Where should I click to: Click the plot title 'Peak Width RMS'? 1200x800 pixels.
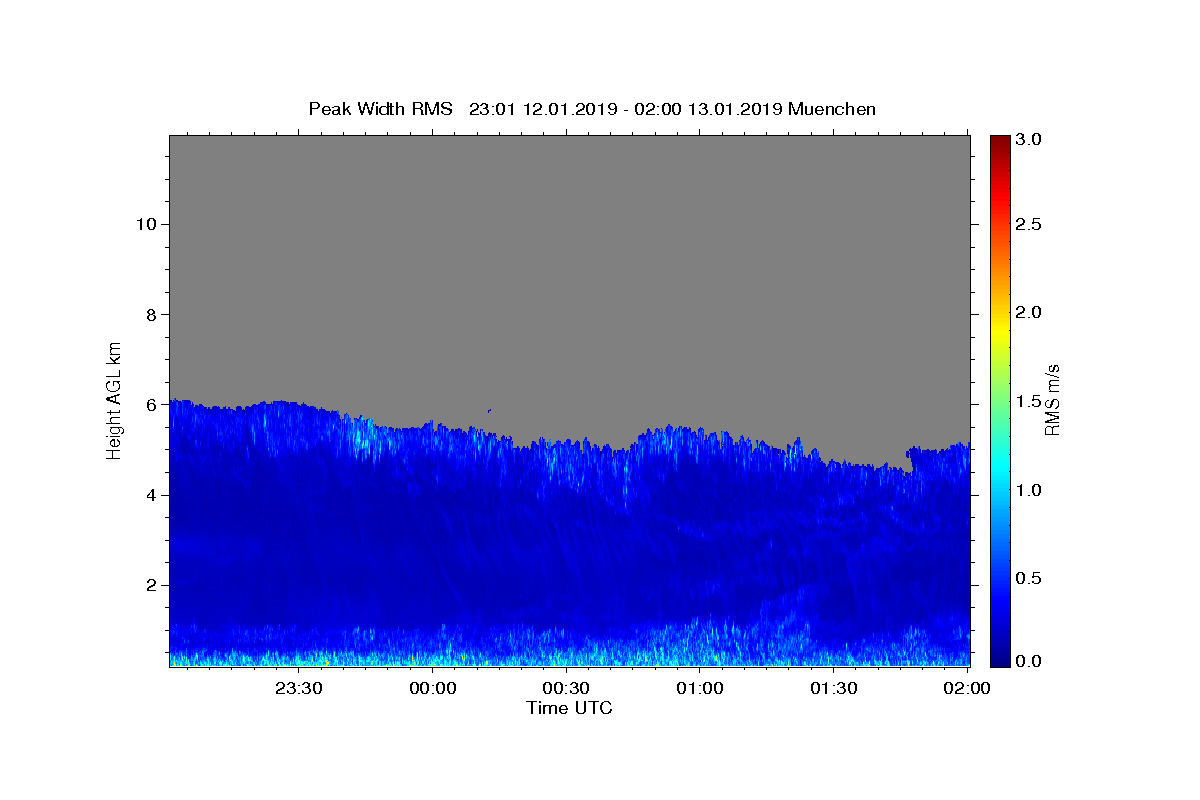pyautogui.click(x=381, y=109)
